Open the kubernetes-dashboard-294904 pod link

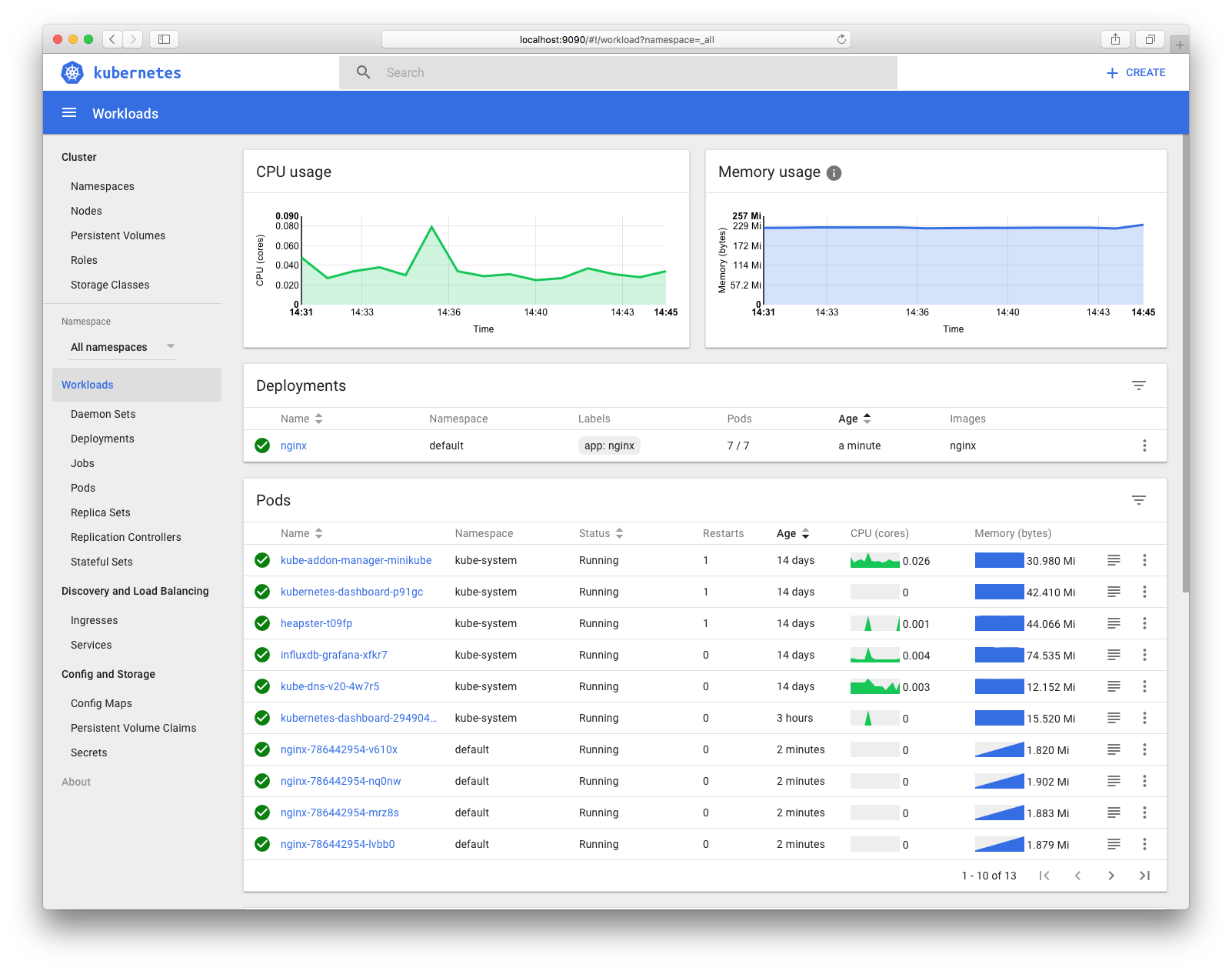[358, 718]
